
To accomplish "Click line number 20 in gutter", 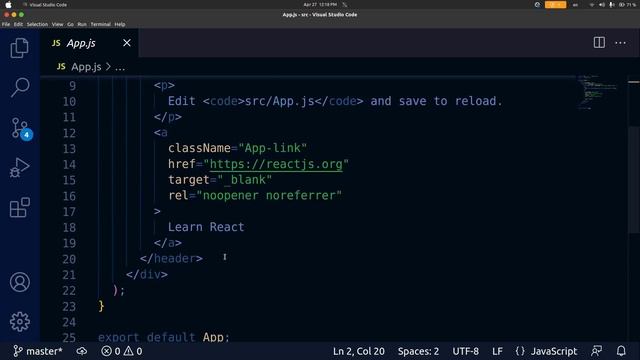I will click(x=69, y=259).
